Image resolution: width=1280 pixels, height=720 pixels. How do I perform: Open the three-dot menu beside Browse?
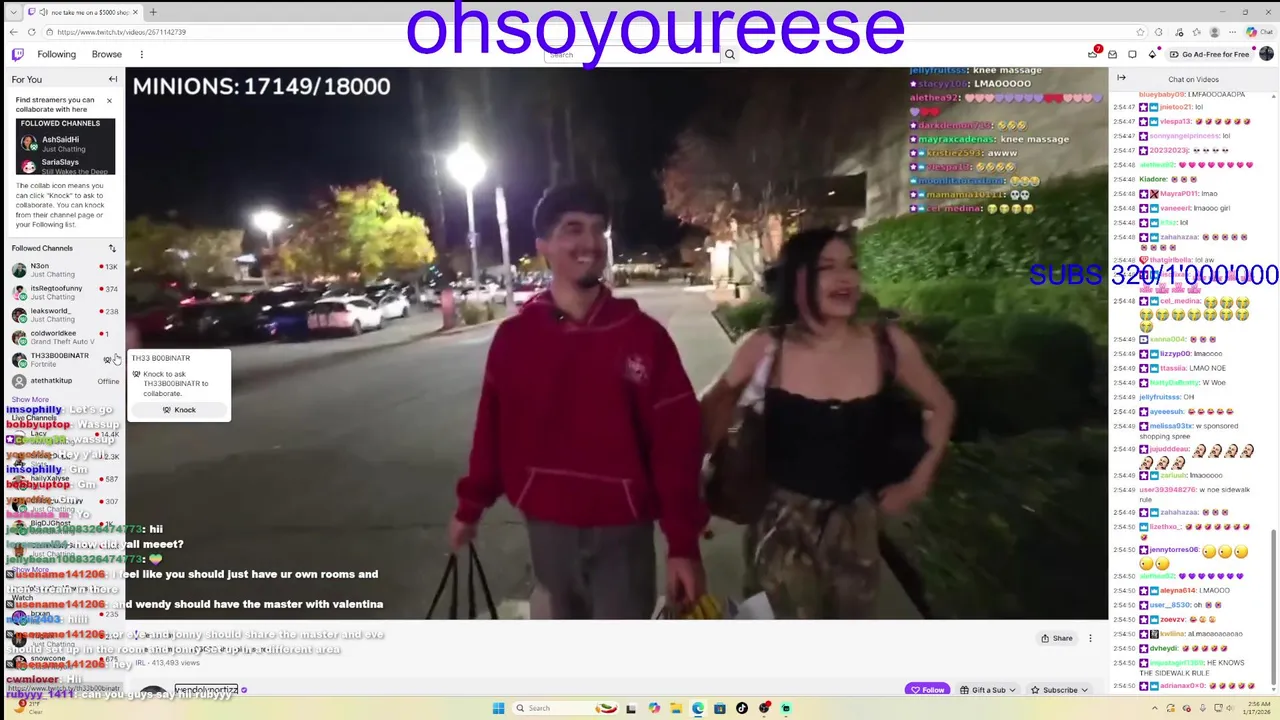click(x=141, y=54)
